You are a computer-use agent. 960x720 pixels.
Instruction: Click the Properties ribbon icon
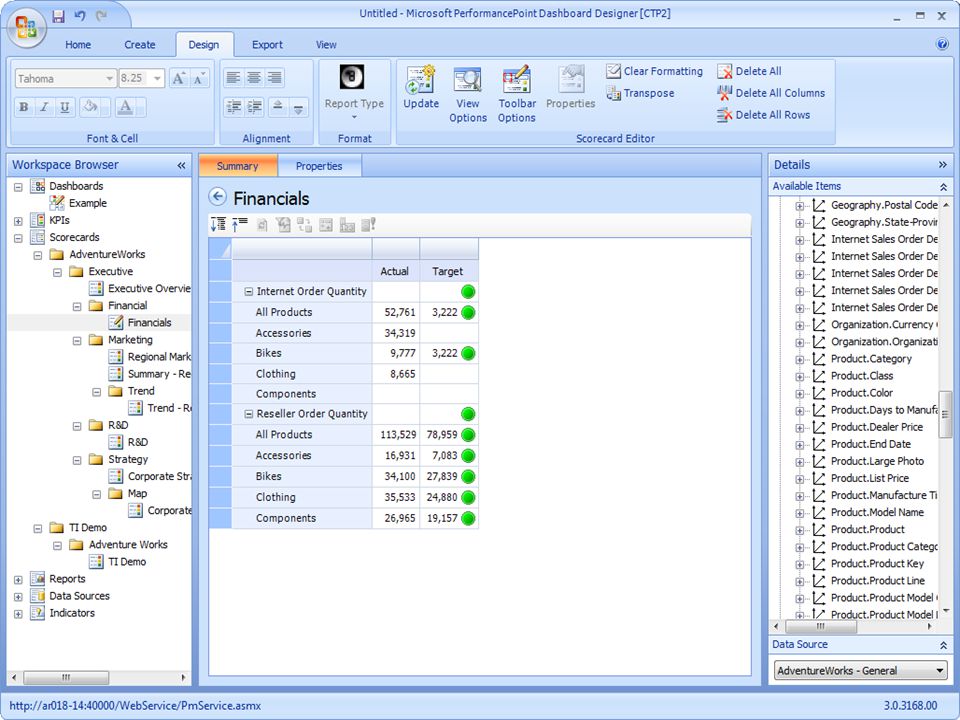(x=571, y=88)
